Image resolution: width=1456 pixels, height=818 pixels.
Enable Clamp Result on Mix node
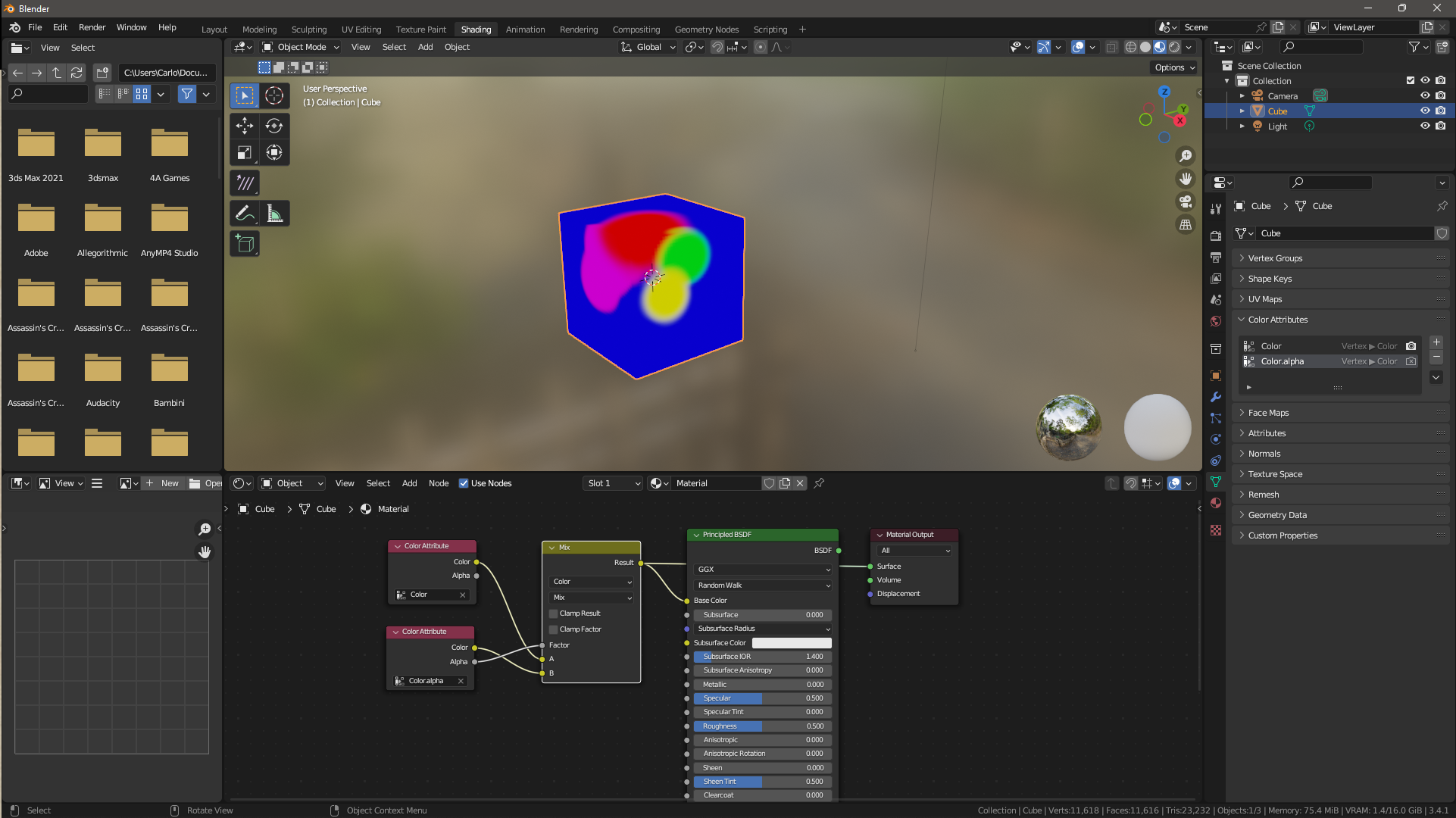tap(554, 613)
